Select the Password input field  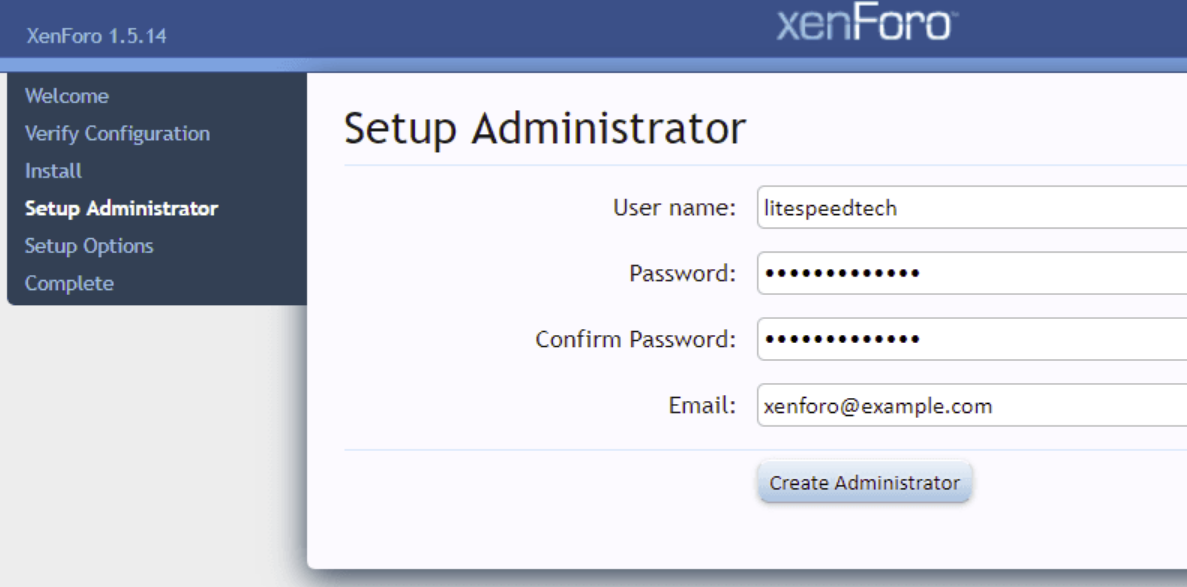(x=972, y=273)
